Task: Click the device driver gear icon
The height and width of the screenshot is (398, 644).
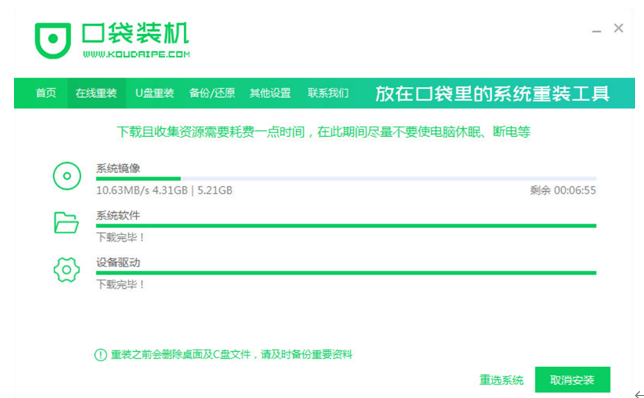Action: (67, 269)
